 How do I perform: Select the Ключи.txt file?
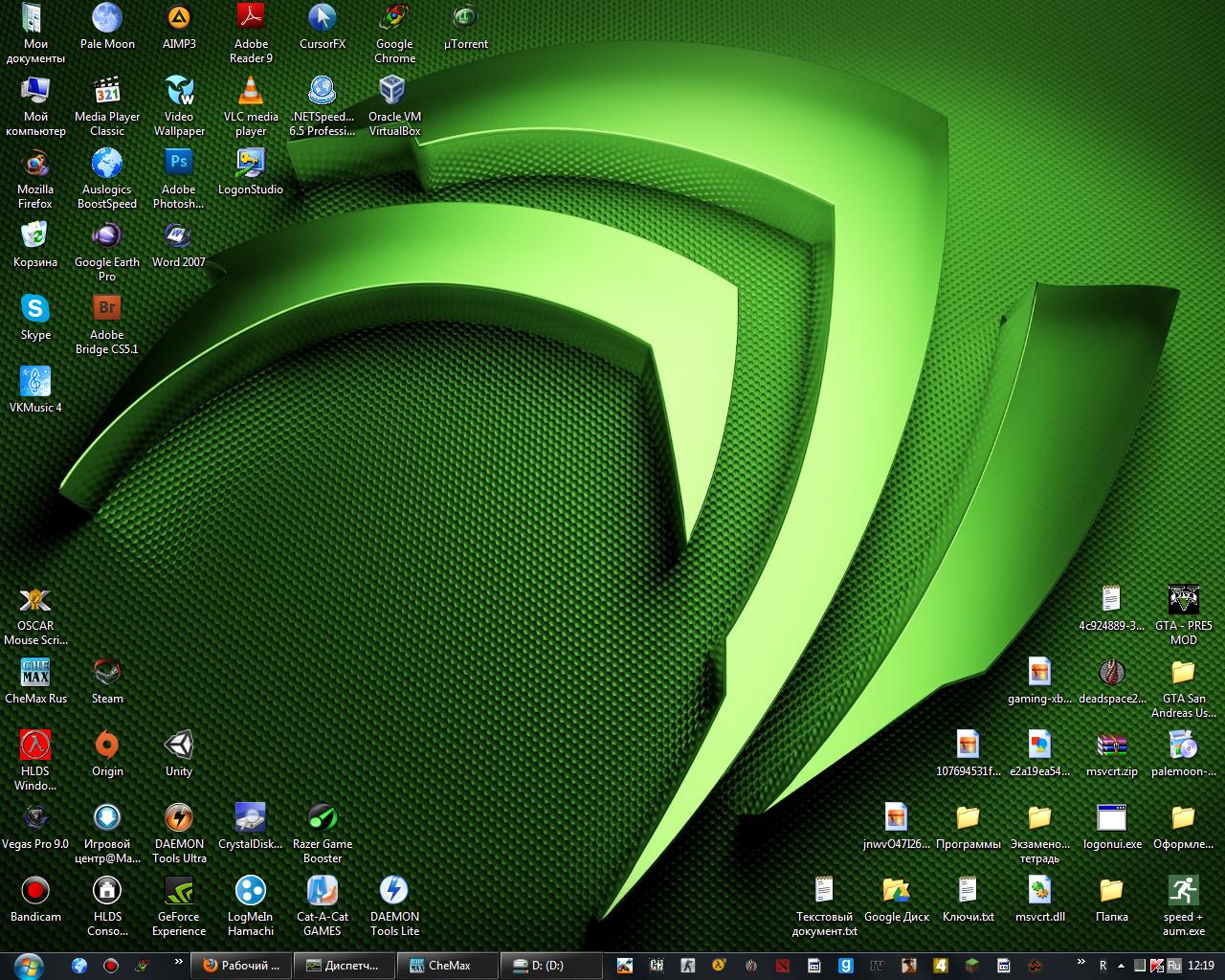(969, 900)
